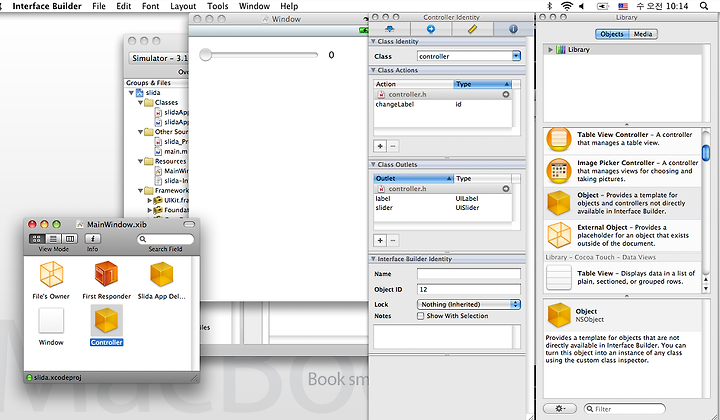Image resolution: width=720 pixels, height=420 pixels.
Task: Open Spotlight search in menu bar
Action: (x=703, y=6)
